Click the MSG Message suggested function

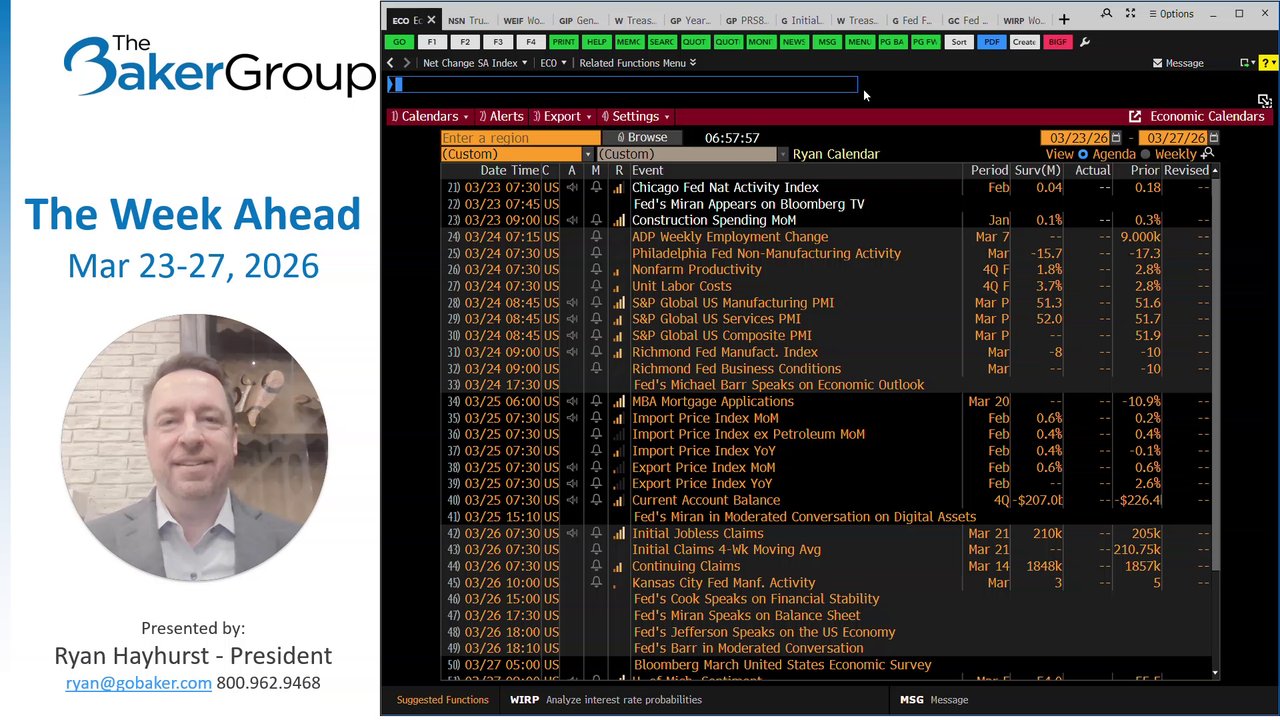[x=934, y=700]
